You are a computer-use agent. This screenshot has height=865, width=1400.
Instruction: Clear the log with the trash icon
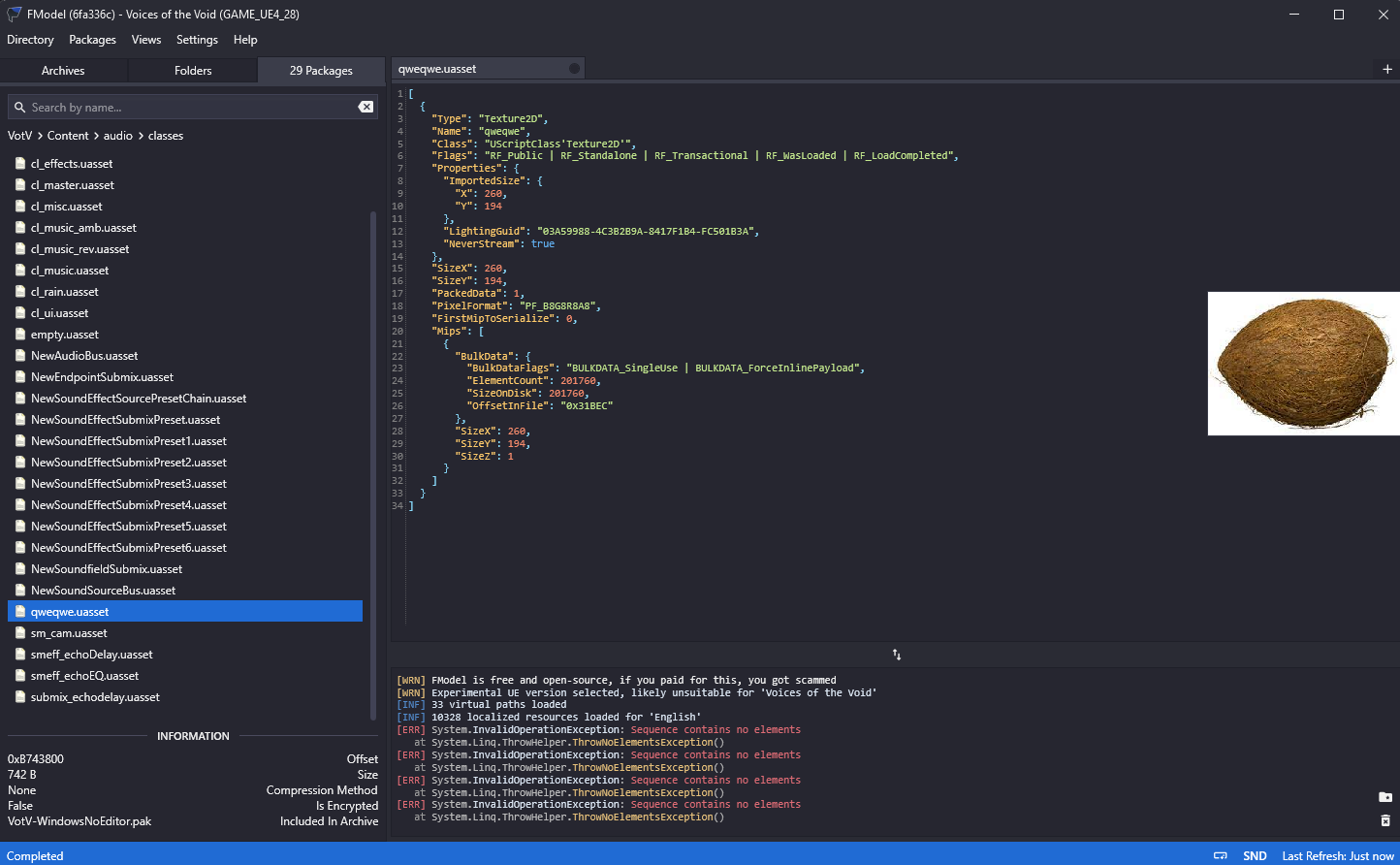(1385, 820)
